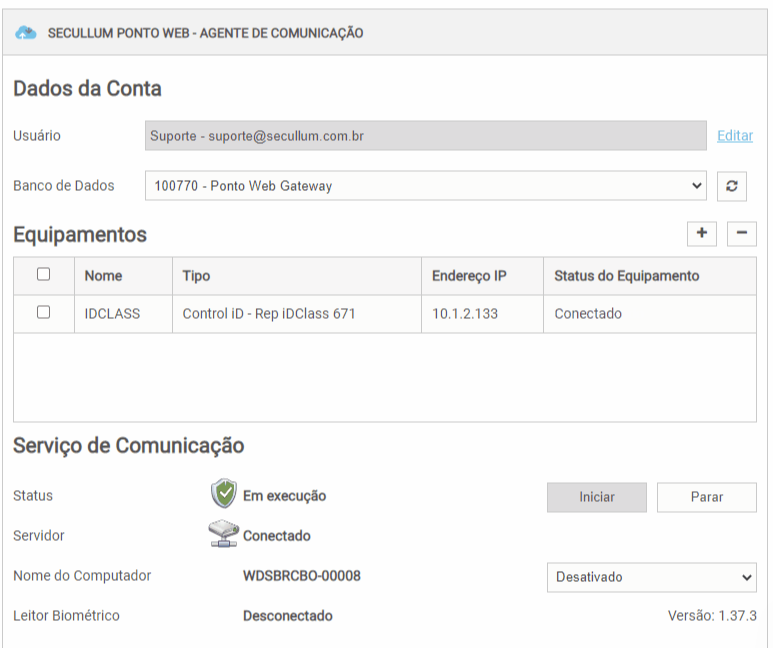Remove equipment with the minus button

click(741, 234)
